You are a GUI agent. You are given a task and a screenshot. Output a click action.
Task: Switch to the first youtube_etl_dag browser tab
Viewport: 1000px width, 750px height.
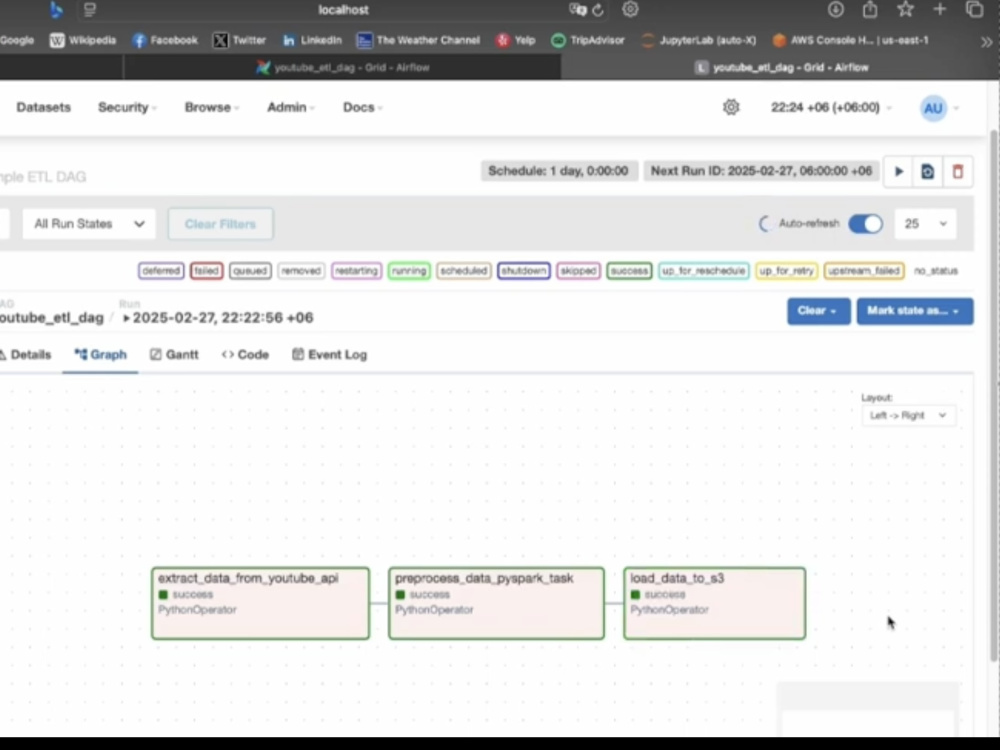point(342,68)
